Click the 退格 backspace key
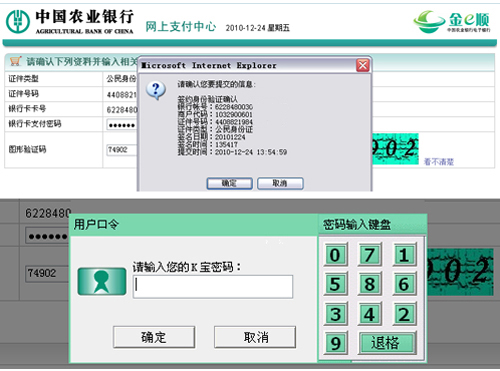The width and height of the screenshot is (500, 371). coord(387,343)
